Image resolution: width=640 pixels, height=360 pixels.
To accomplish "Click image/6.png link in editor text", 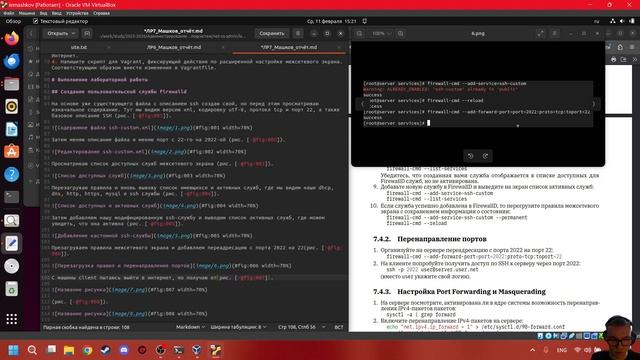I will pyautogui.click(x=212, y=266).
